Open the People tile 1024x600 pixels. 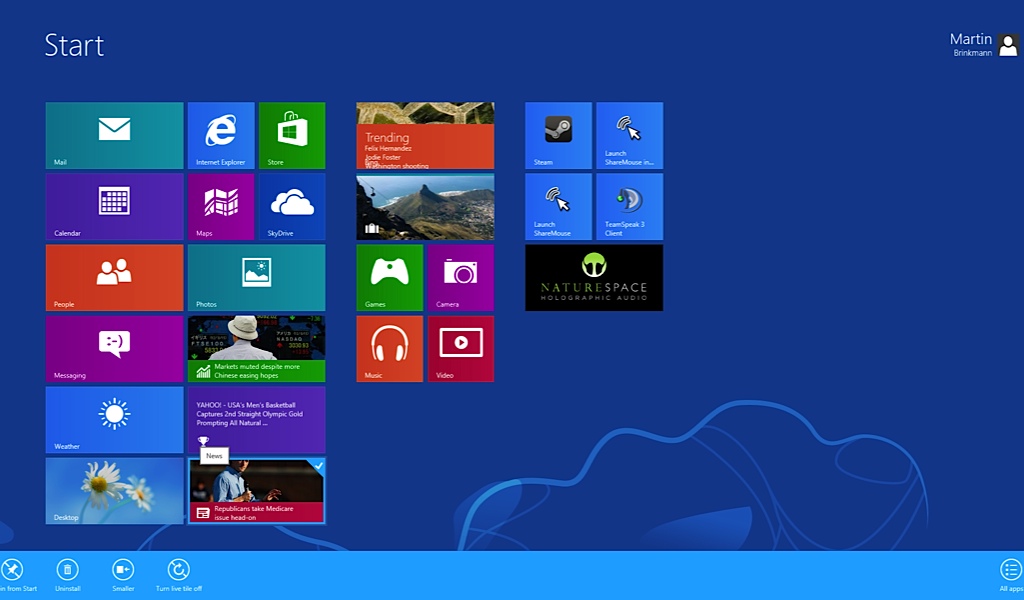(x=114, y=278)
